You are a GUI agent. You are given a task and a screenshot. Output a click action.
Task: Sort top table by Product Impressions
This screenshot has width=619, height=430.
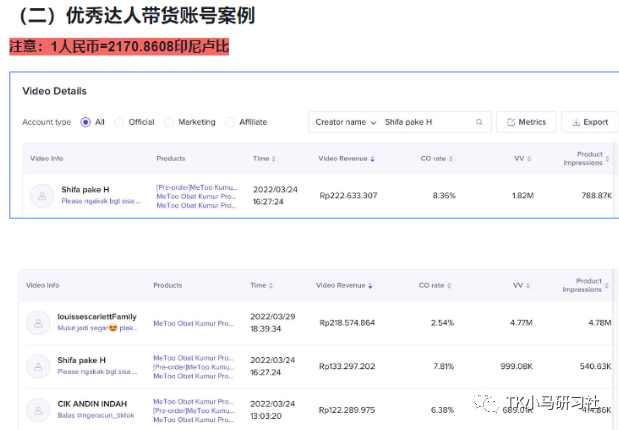pos(607,159)
